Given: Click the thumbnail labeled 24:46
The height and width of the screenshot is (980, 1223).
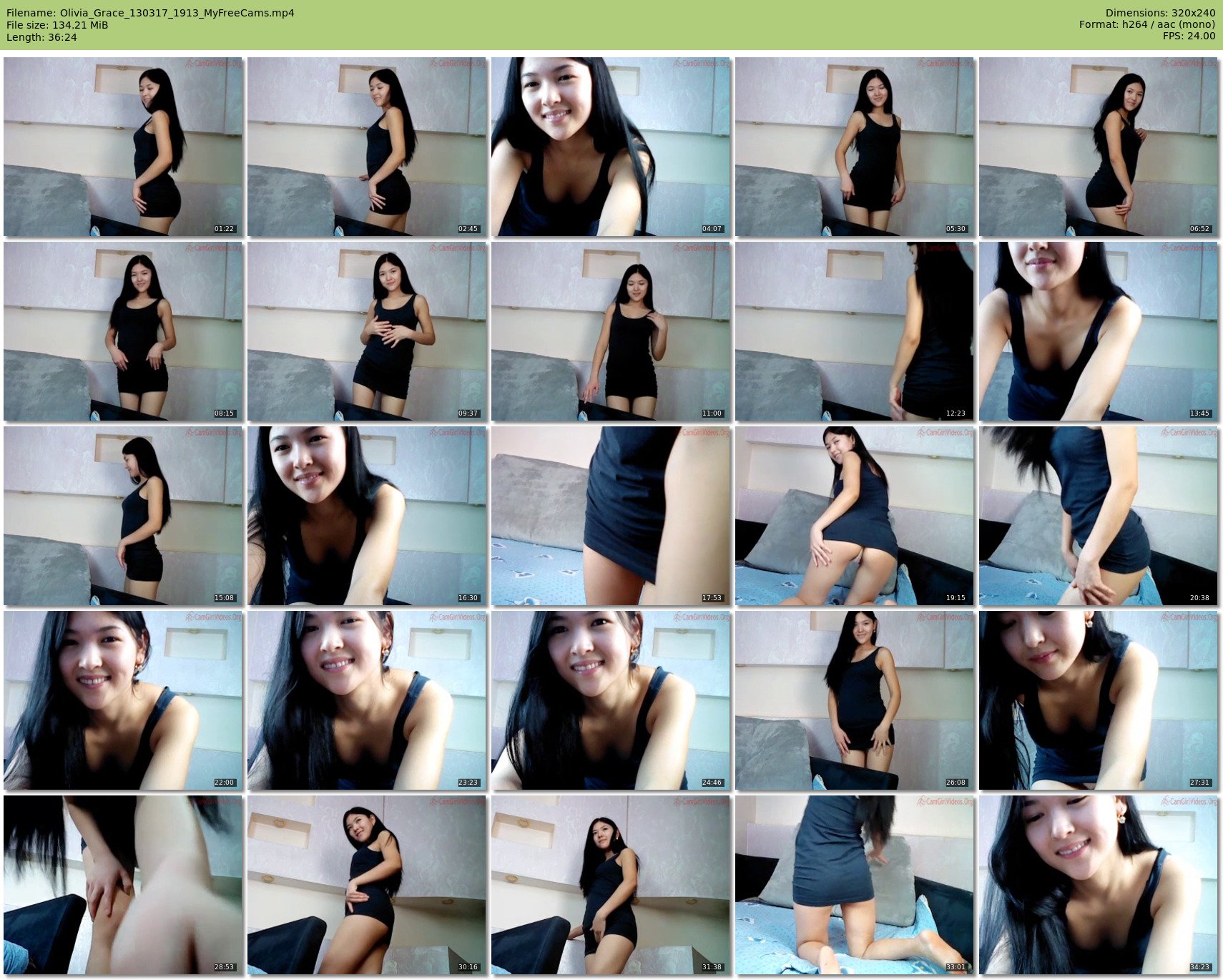Looking at the screenshot, I should (x=611, y=700).
